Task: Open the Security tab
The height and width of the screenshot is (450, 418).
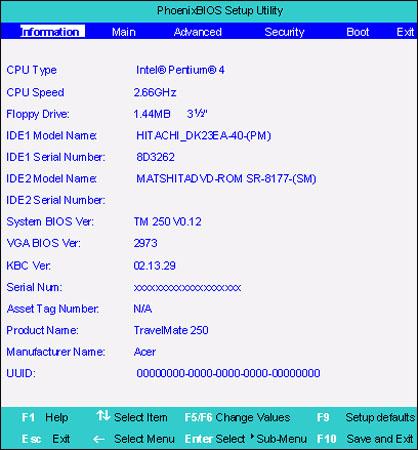Action: click(x=284, y=32)
